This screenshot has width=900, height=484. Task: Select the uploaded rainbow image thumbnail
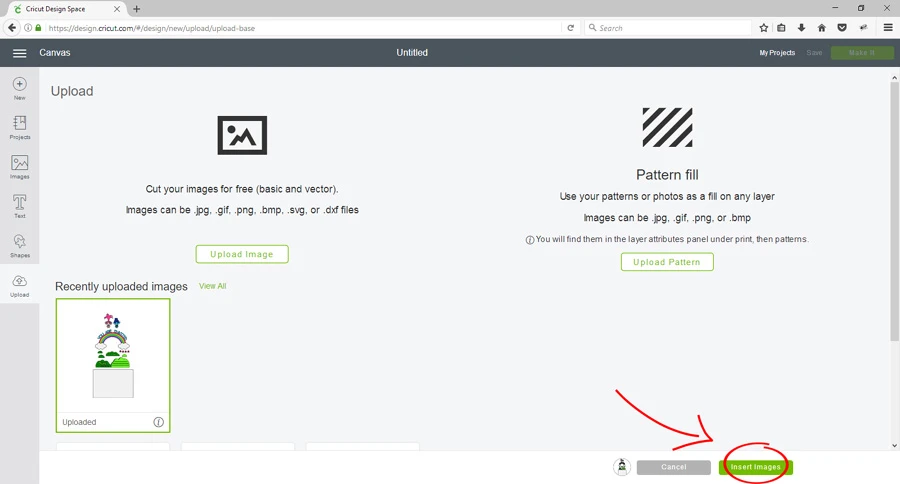coord(113,365)
